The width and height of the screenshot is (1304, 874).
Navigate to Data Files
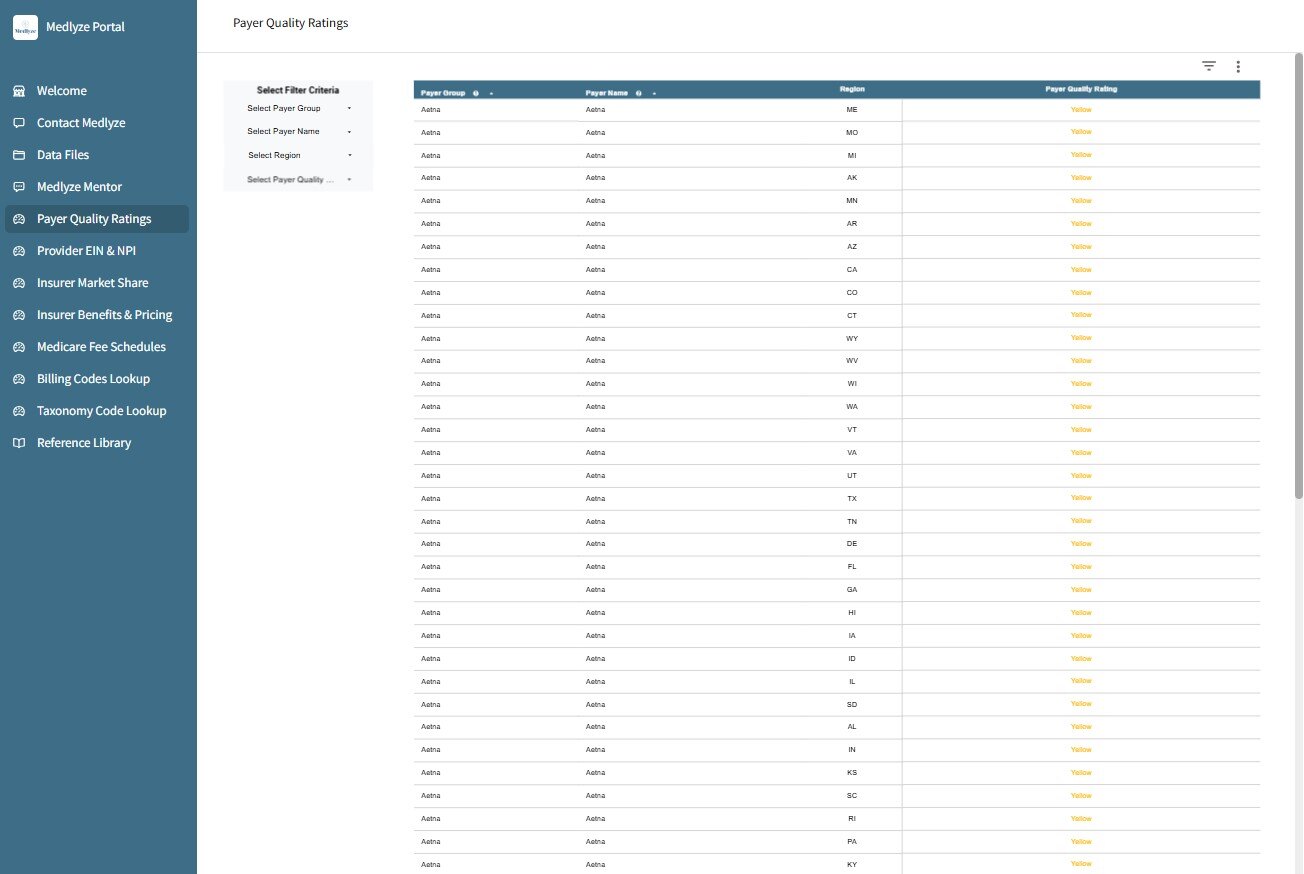(x=98, y=155)
